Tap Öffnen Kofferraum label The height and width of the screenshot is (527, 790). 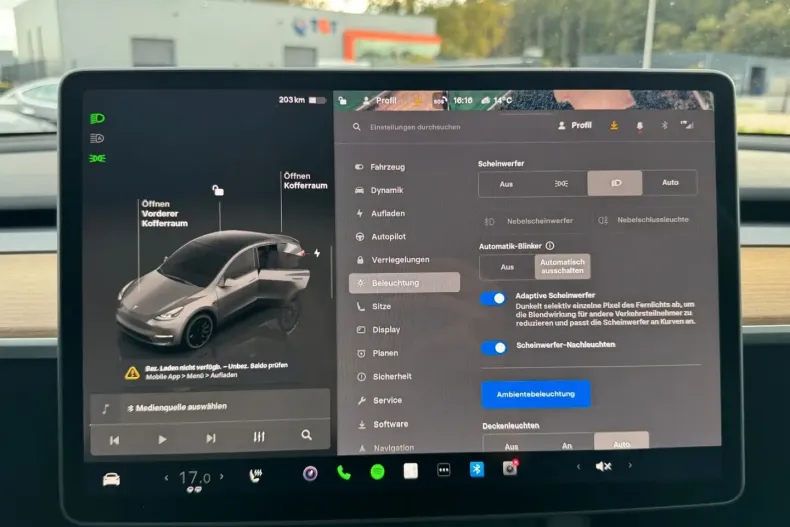(x=305, y=180)
